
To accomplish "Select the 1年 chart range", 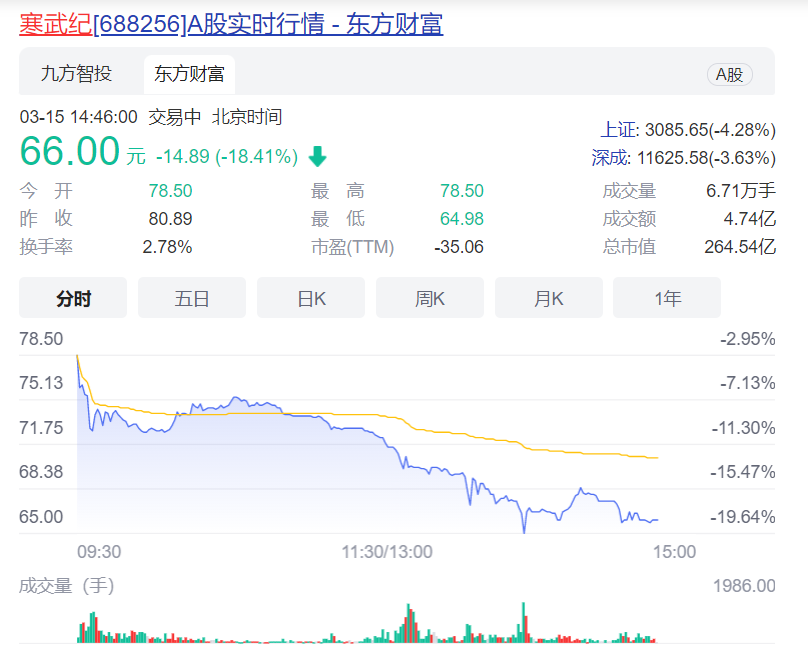I will (x=667, y=298).
